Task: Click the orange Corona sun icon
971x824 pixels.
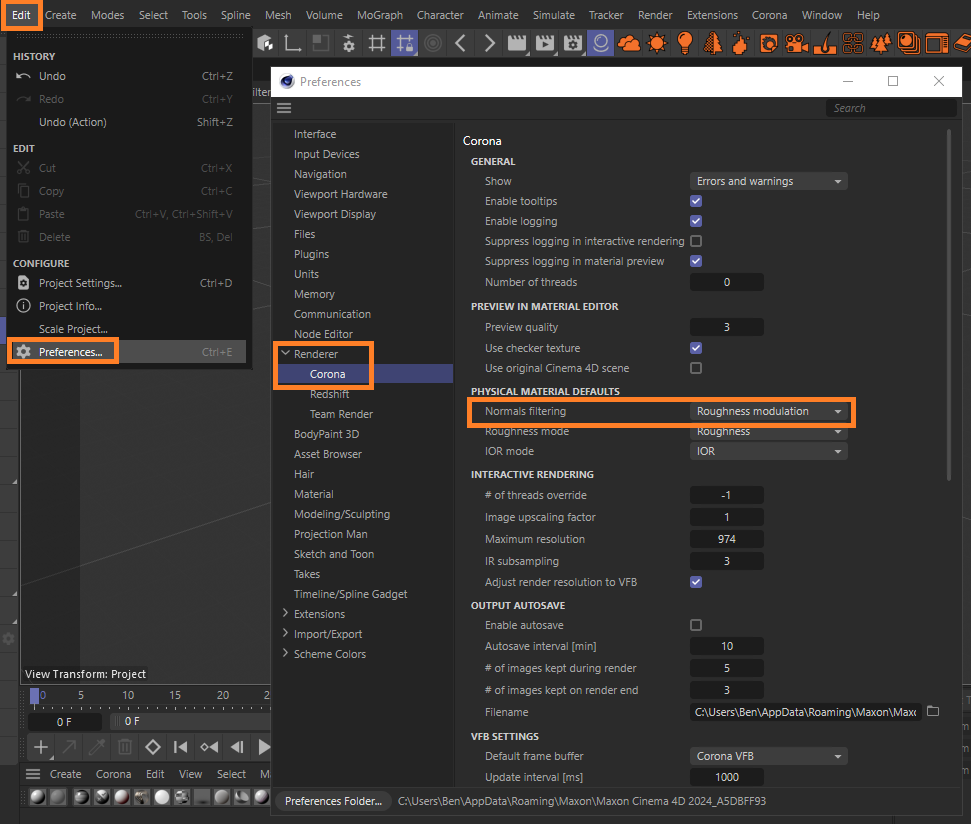Action: (657, 43)
